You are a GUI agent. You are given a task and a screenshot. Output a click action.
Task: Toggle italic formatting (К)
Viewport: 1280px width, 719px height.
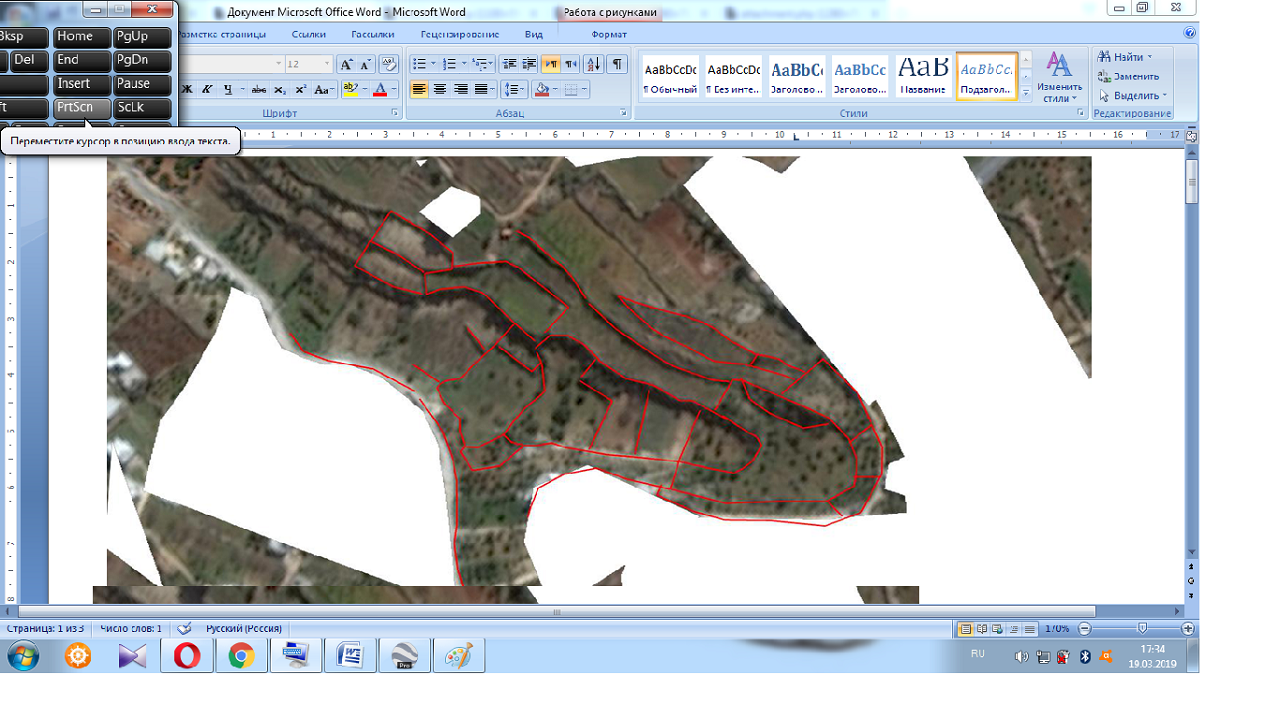coord(207,90)
